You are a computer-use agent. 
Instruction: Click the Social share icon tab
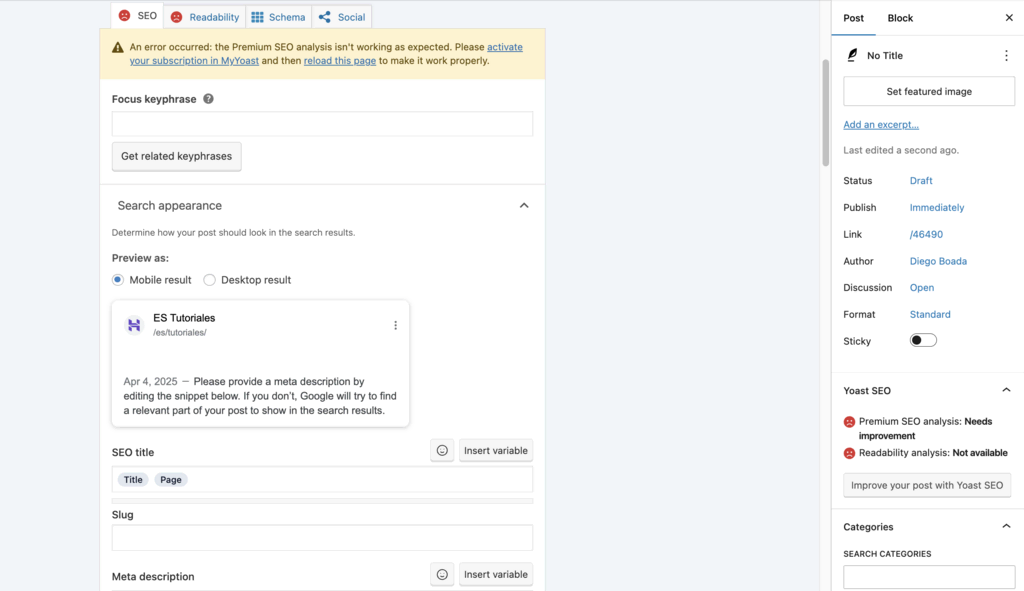[x=342, y=17]
